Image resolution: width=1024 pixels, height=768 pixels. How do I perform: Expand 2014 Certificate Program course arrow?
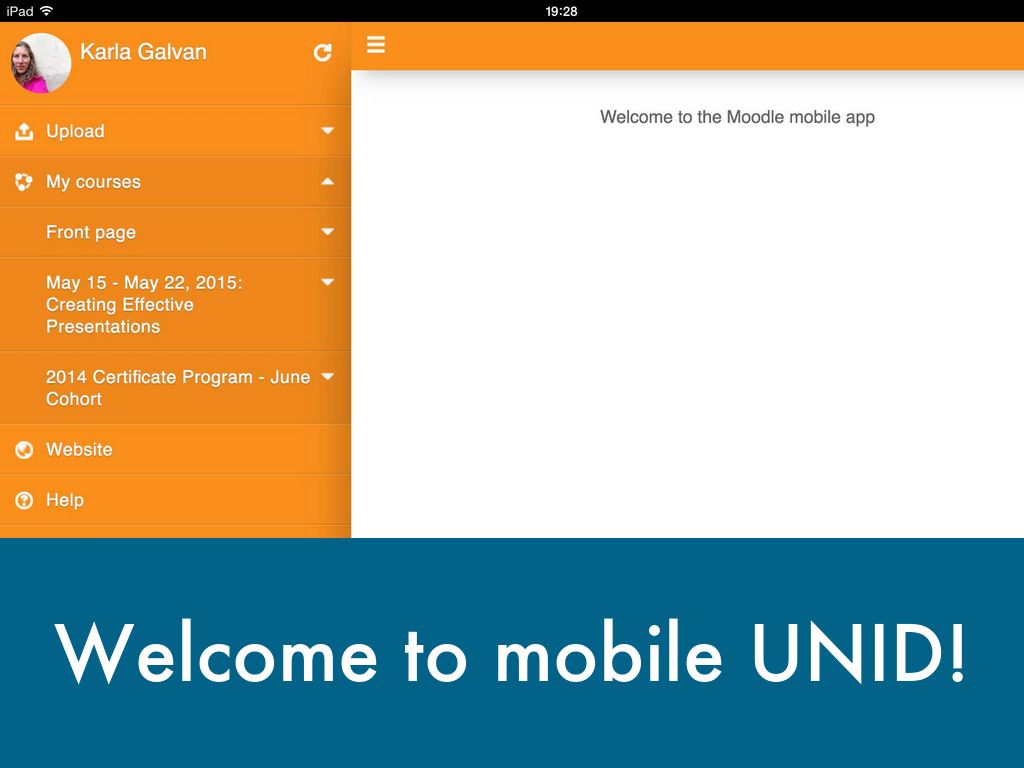pyautogui.click(x=327, y=377)
